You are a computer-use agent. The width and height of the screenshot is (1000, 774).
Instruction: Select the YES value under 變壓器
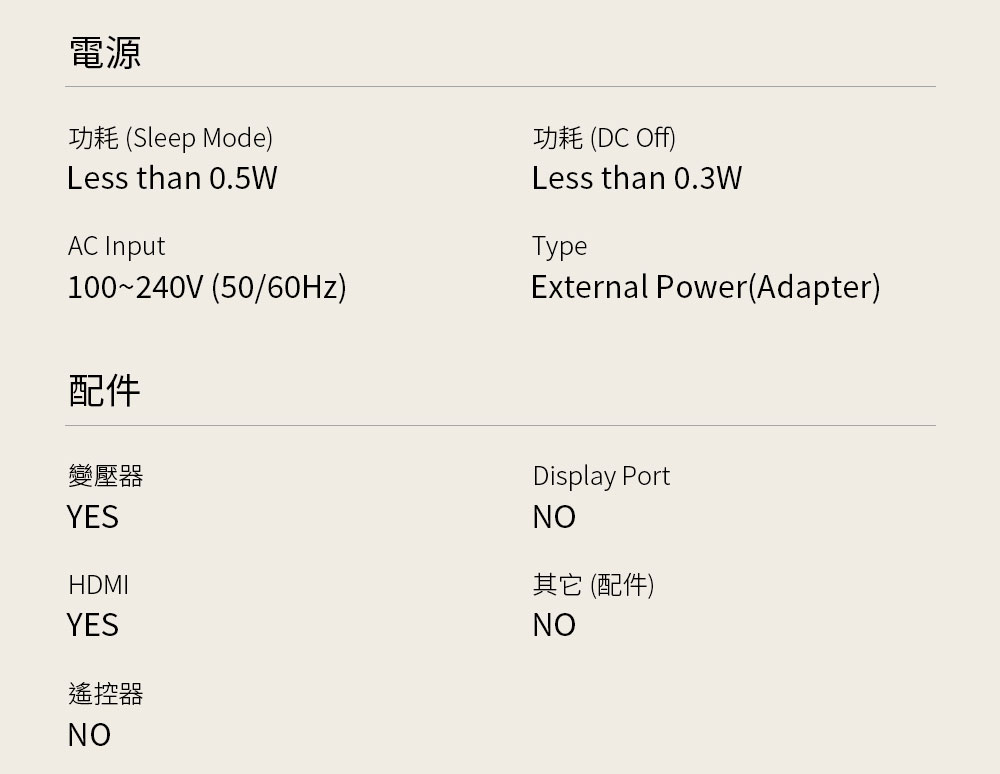tap(93, 517)
